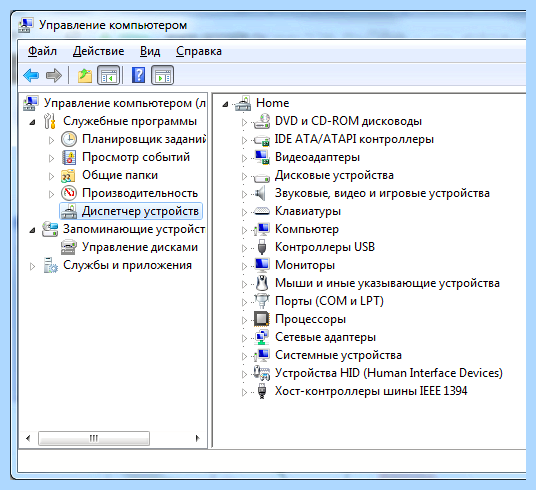Select Производительность in the tree
The height and width of the screenshot is (490, 536).
[x=140, y=193]
